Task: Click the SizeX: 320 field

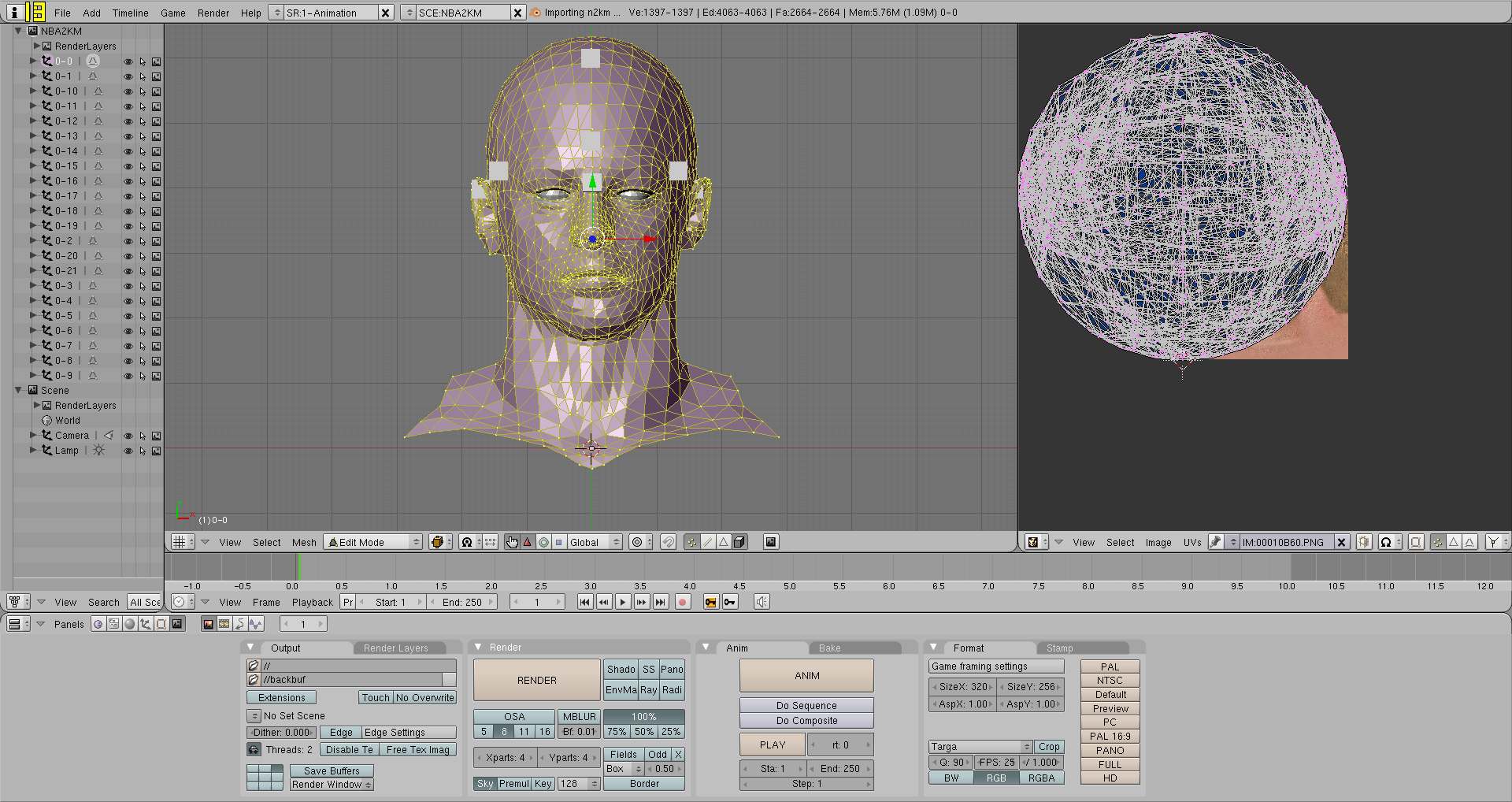Action: 962,686
